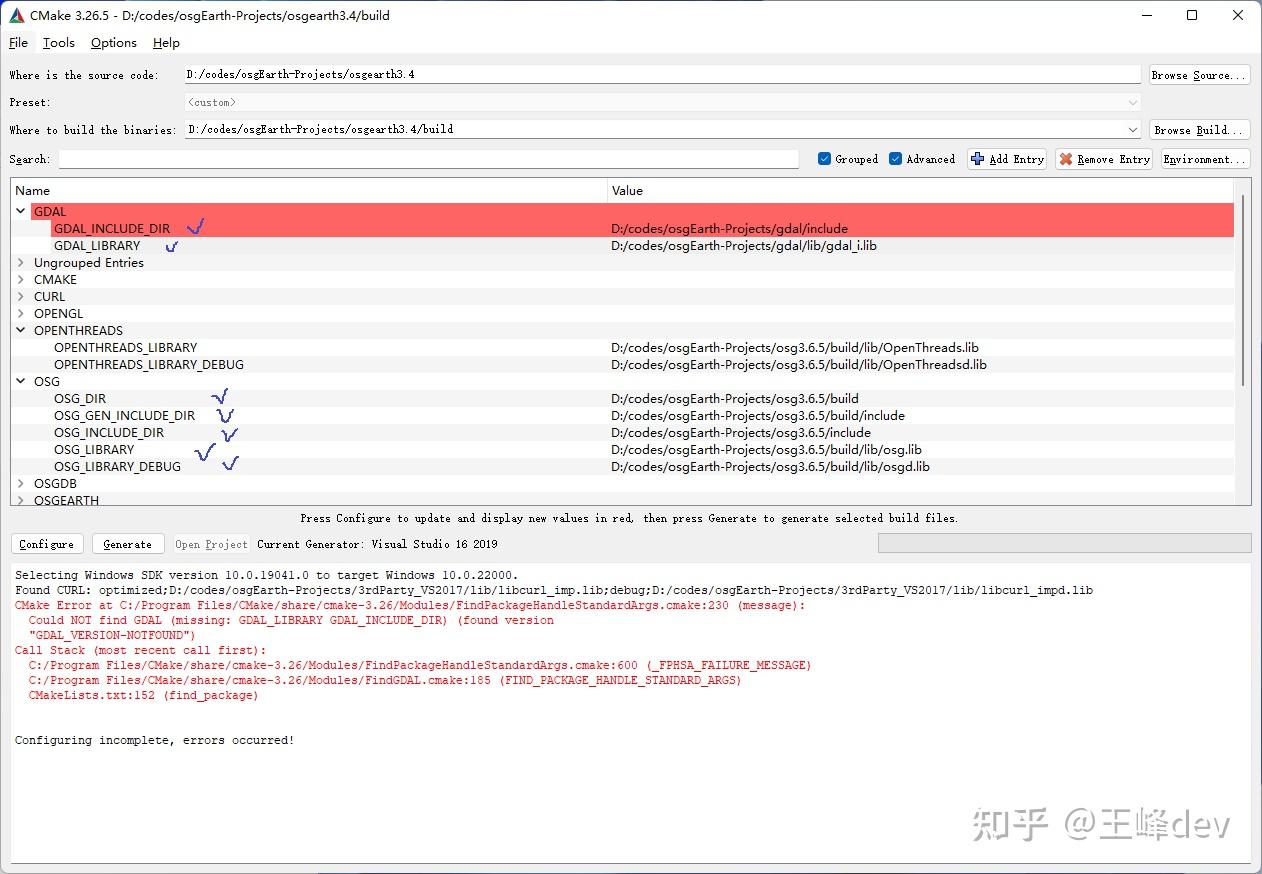Click the osg3.6.5/build value of OSG_DIR
The width and height of the screenshot is (1262, 874).
click(x=735, y=398)
